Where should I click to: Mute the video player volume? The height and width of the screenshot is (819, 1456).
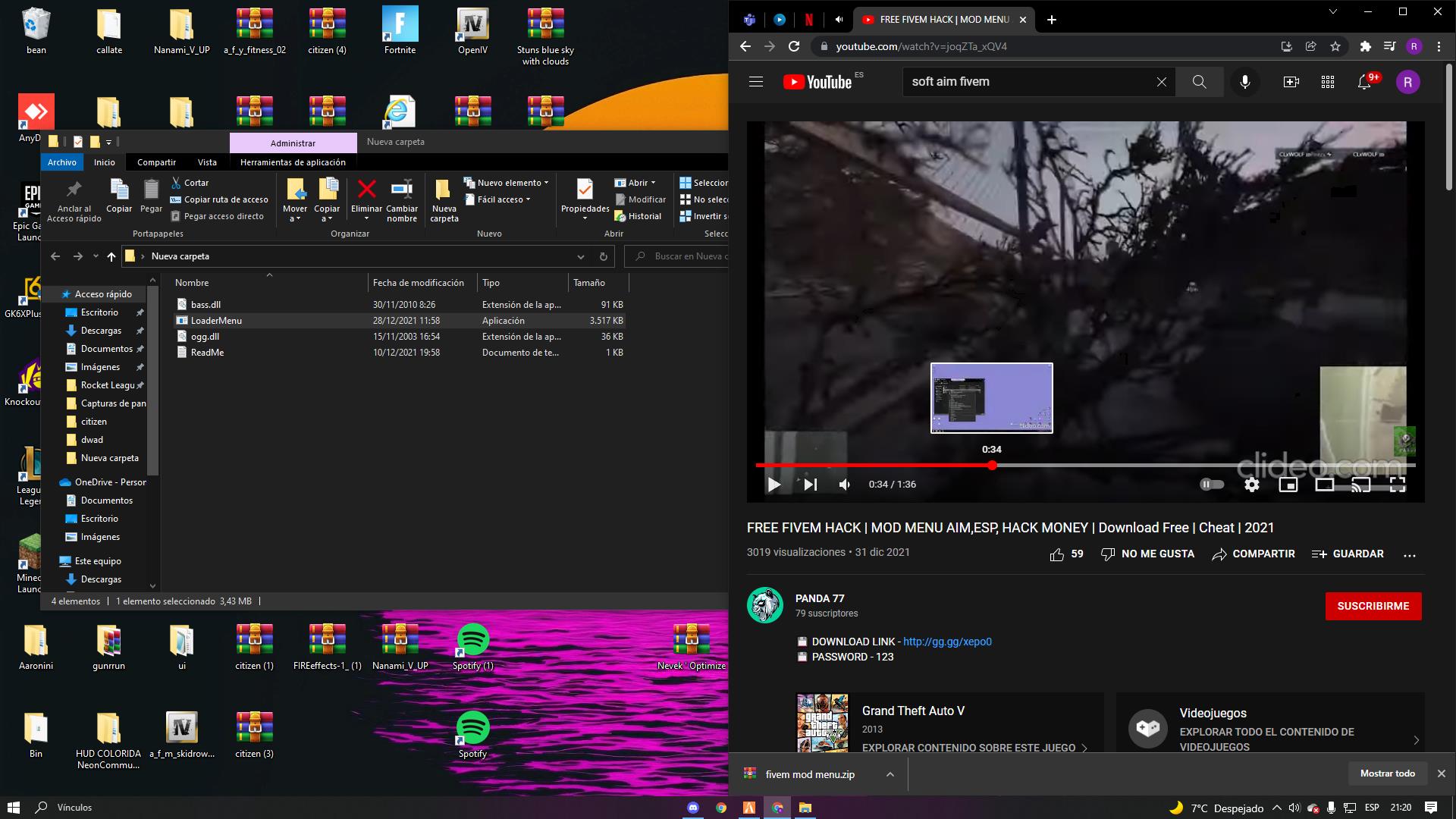point(845,485)
